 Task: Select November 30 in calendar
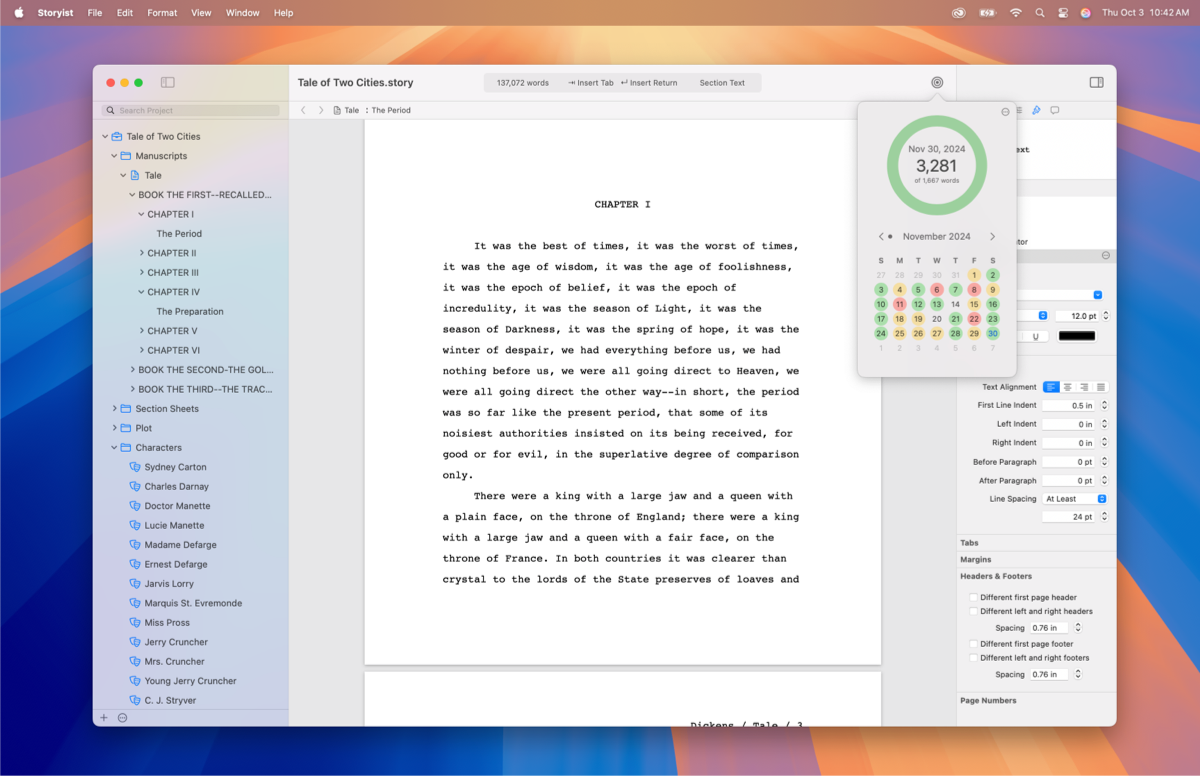[x=992, y=333]
